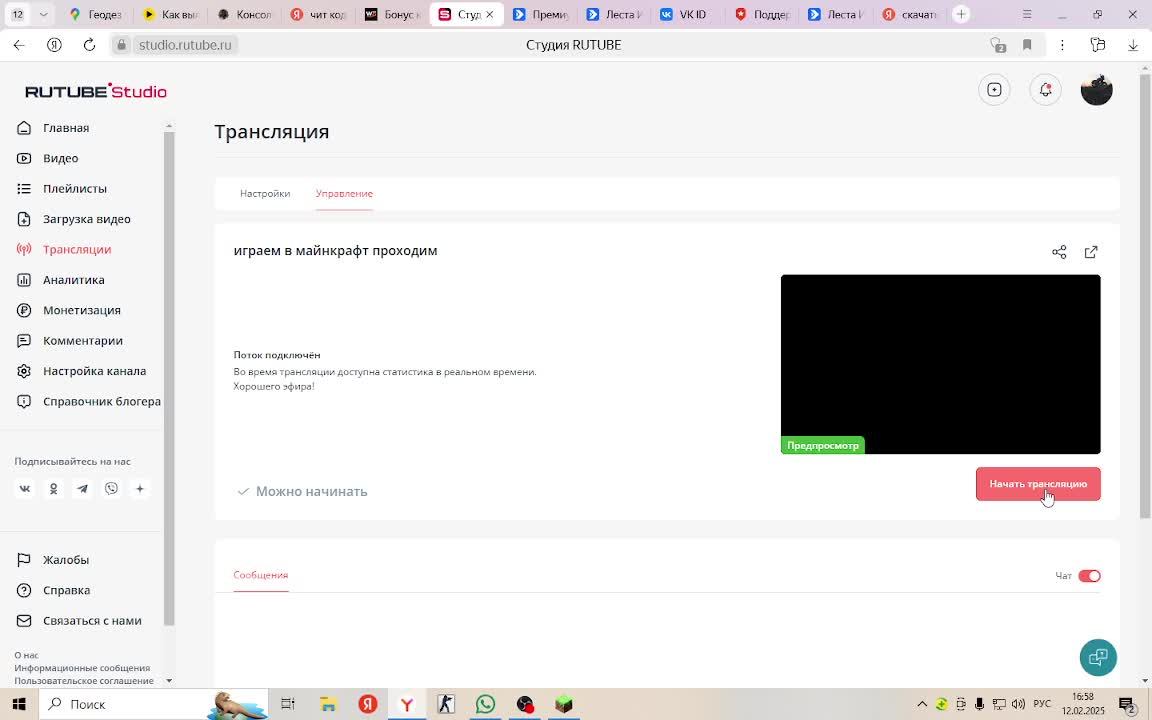The height and width of the screenshot is (720, 1152).
Task: Share the broadcast via share icon
Action: tap(1059, 252)
